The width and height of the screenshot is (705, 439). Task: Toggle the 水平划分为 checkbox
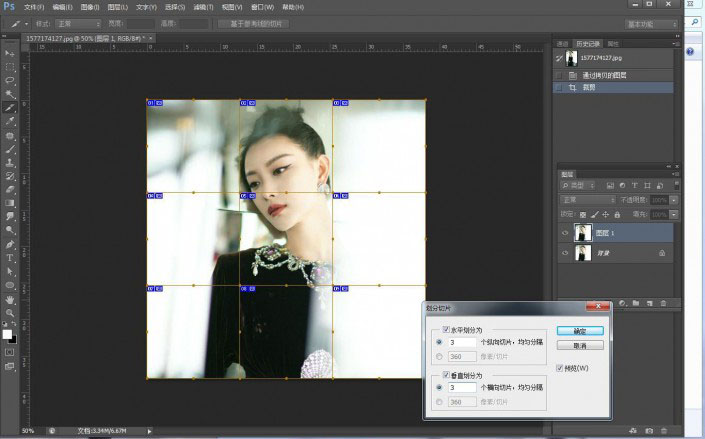coord(446,331)
